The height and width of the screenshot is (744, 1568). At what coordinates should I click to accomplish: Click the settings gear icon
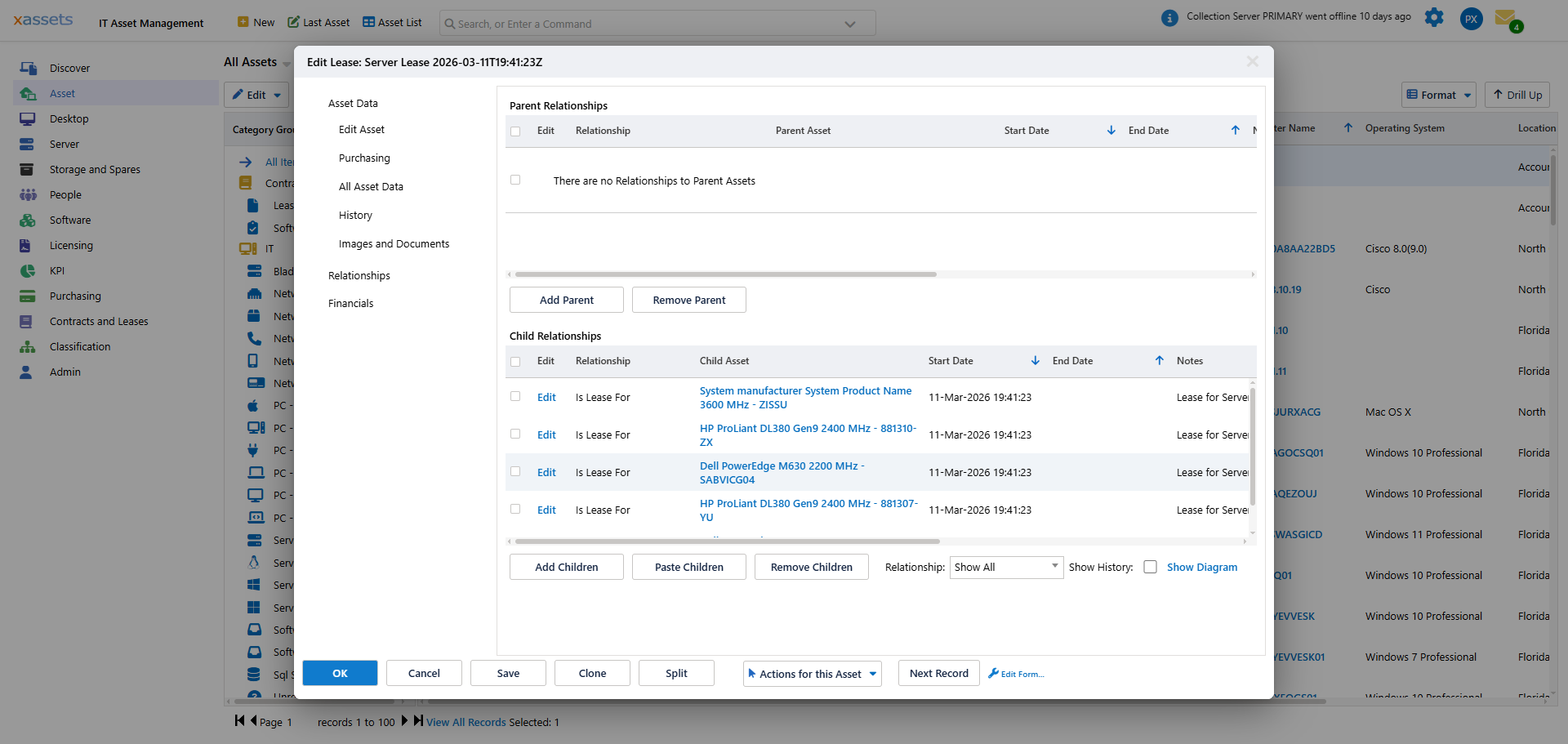point(1435,17)
